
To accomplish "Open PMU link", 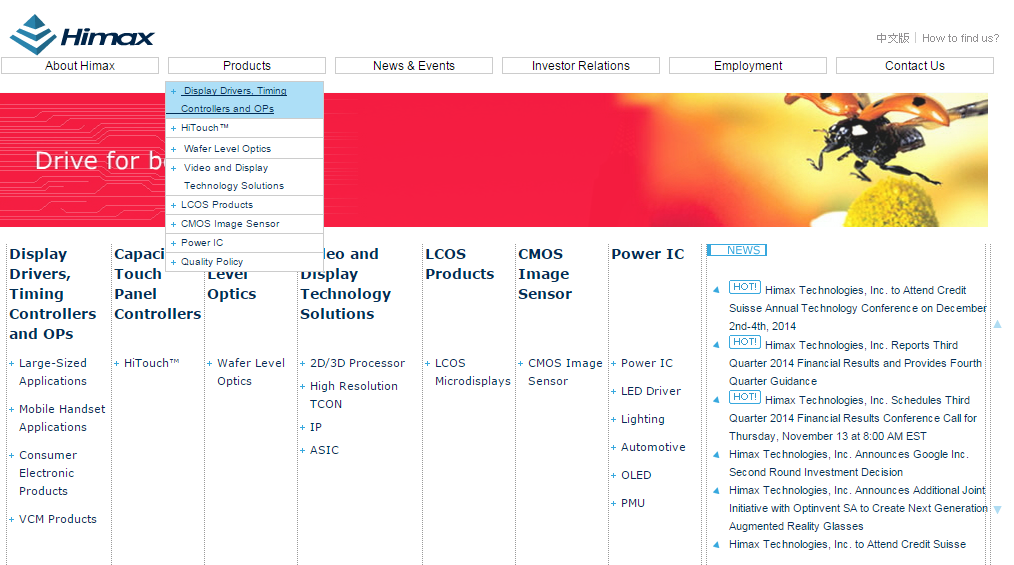I will (x=633, y=503).
